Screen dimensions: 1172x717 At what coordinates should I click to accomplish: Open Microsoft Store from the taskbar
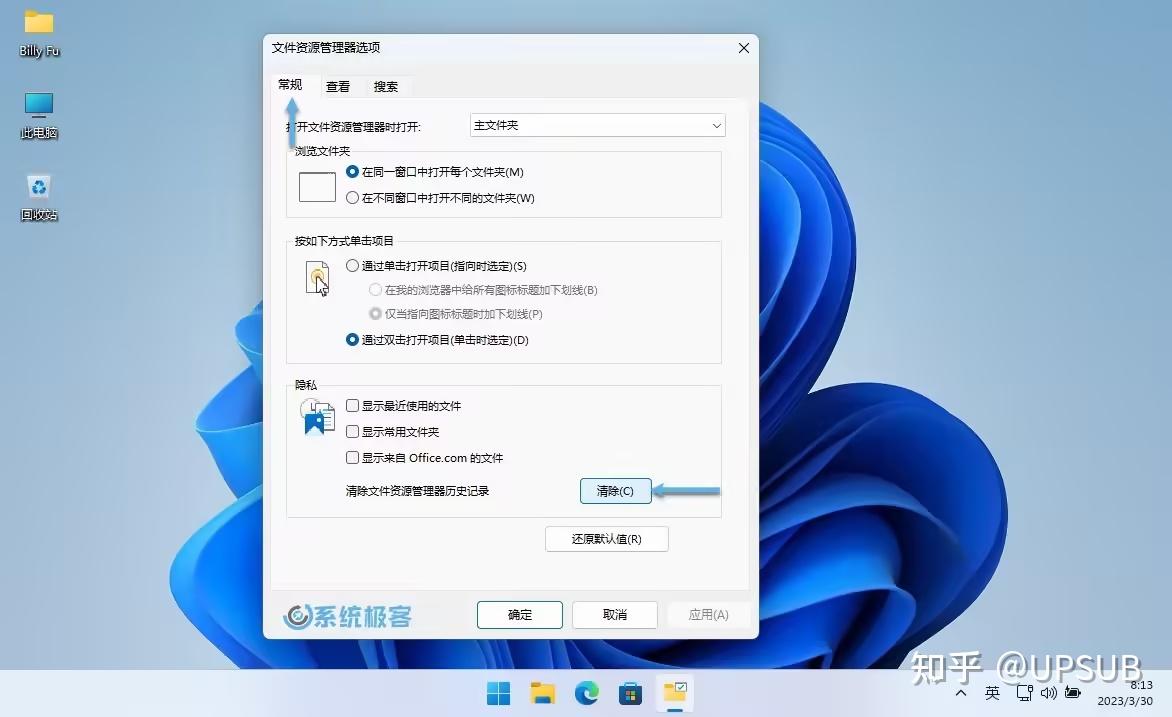coord(631,692)
